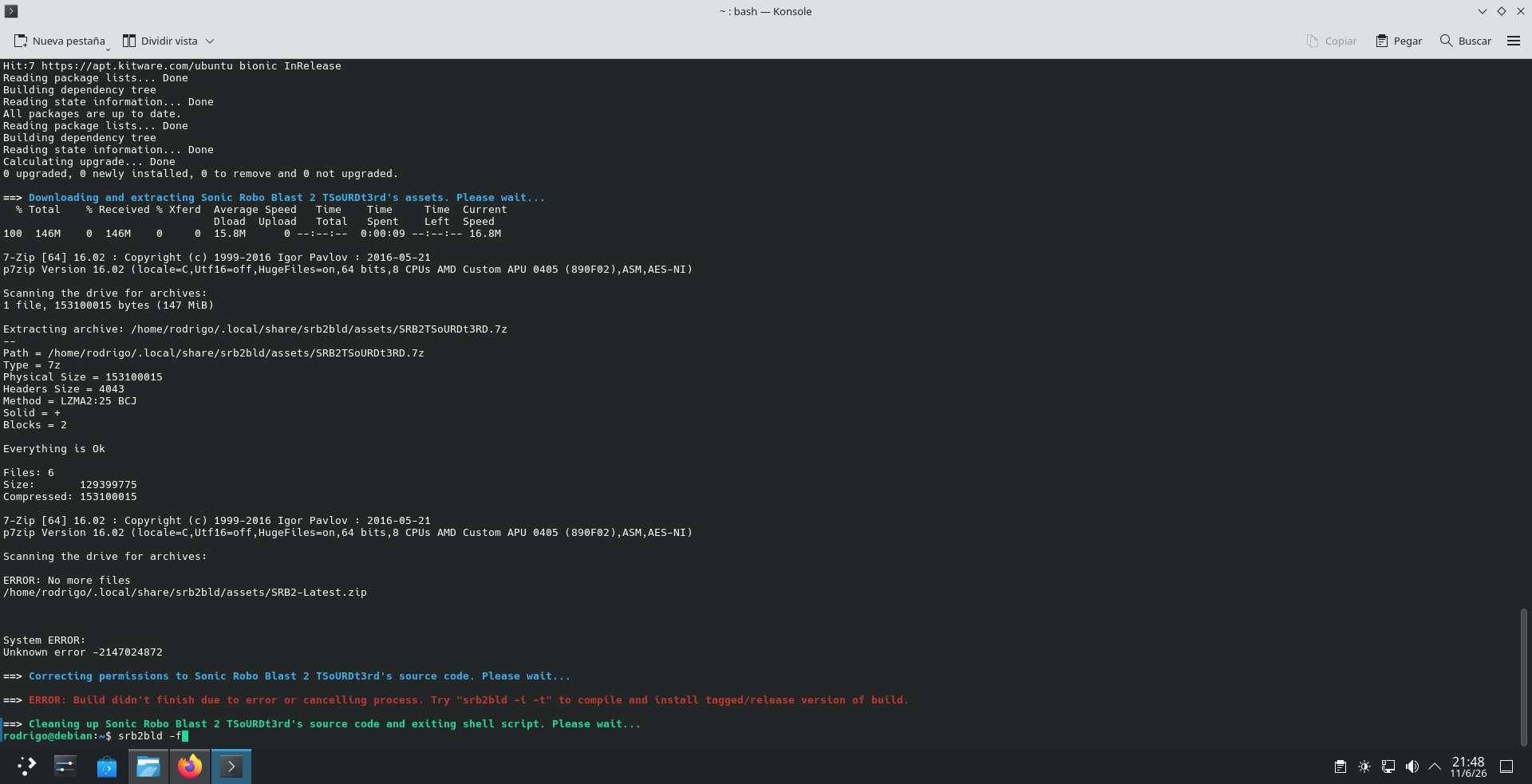Open the brightness tray icon

tap(1364, 766)
